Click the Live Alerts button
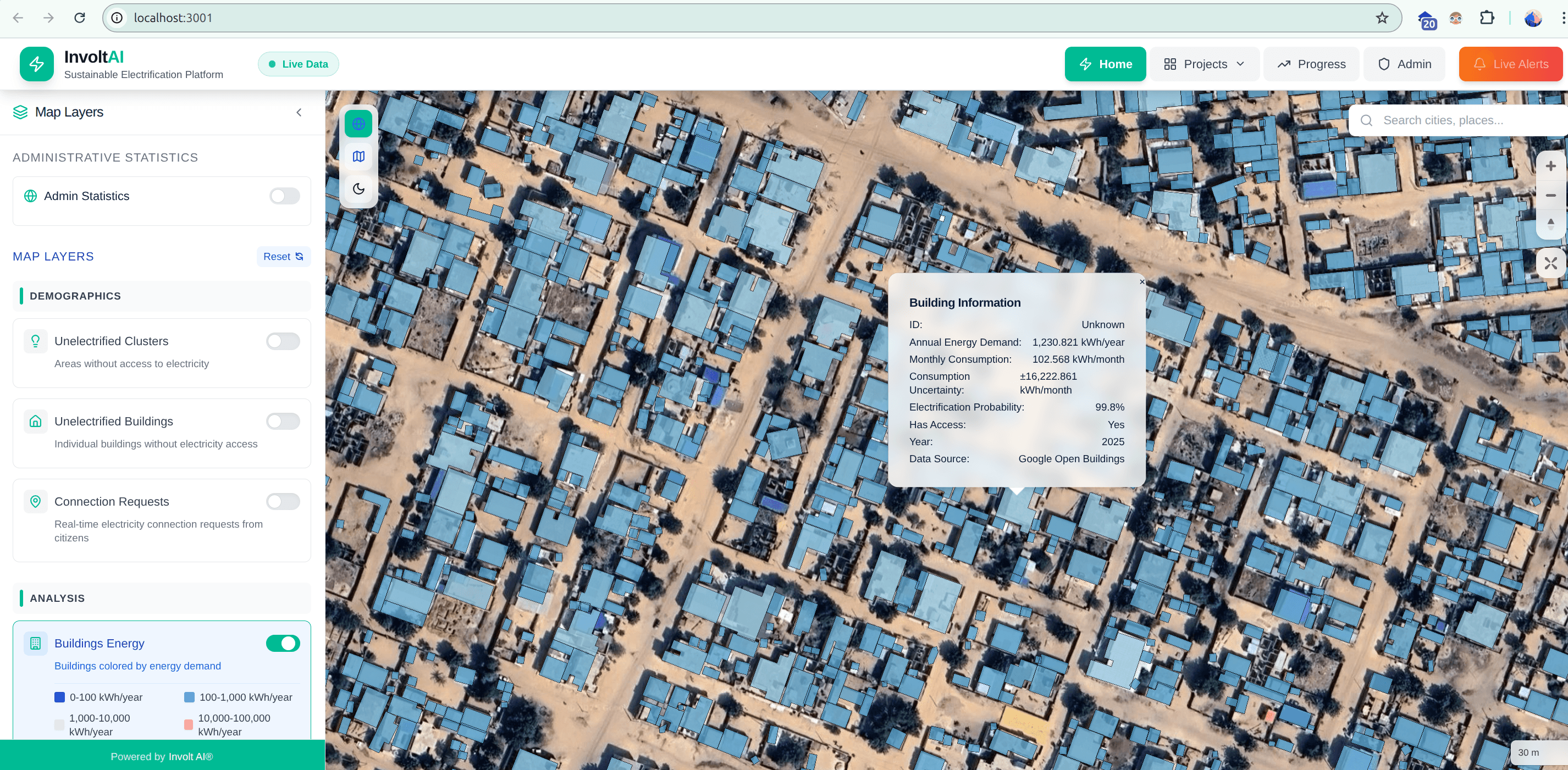Viewport: 1568px width, 770px height. (x=1510, y=64)
